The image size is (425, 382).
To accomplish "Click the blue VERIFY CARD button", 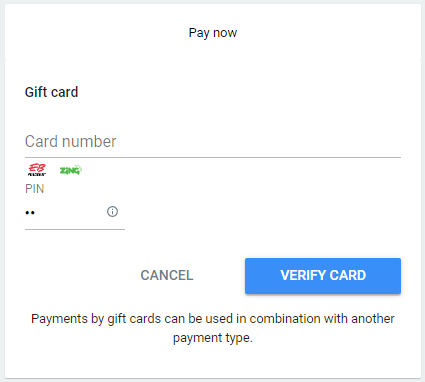I will [x=323, y=276].
